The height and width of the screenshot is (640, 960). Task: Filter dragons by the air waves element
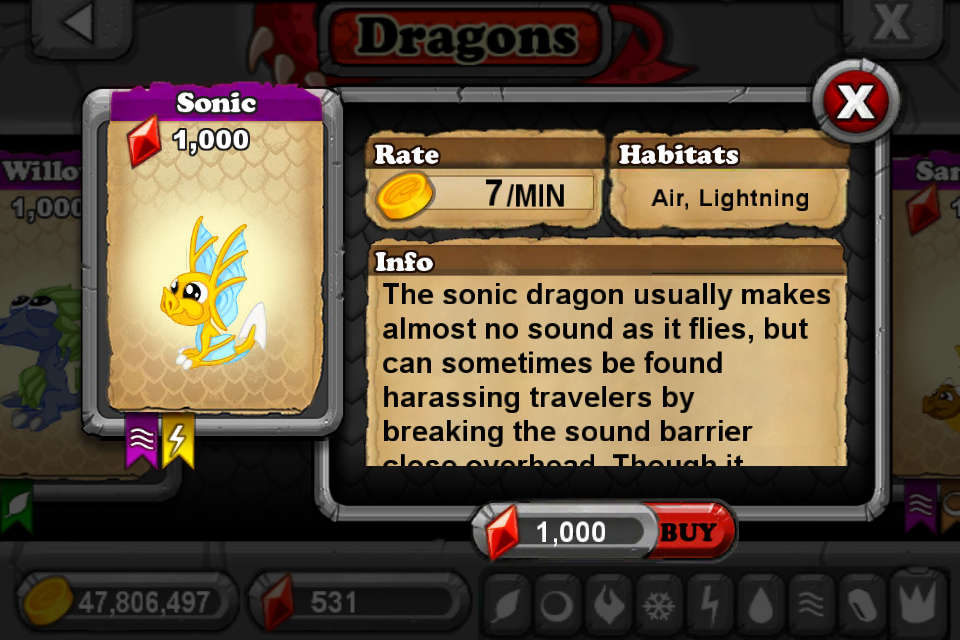tap(812, 605)
